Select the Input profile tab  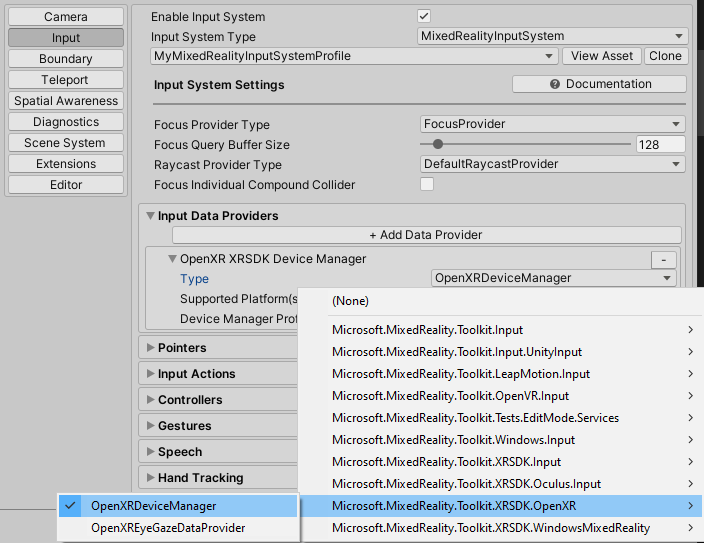66,38
